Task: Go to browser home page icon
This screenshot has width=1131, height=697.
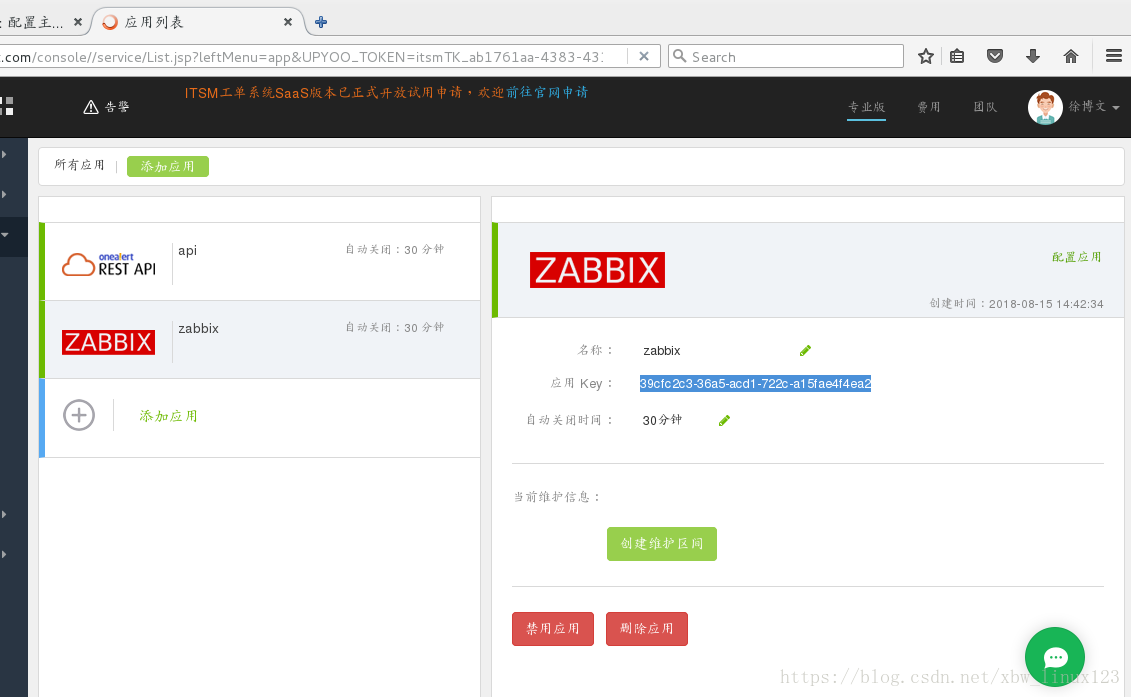Action: click(1071, 56)
